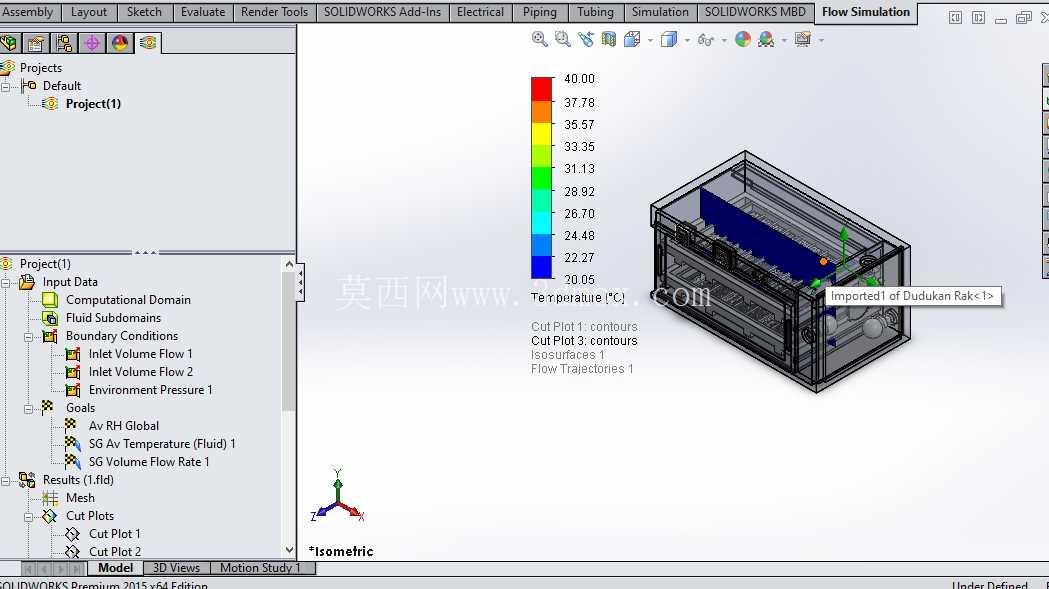Click the Section View icon
Viewport: 1049px width, 589px height.
click(x=609, y=39)
